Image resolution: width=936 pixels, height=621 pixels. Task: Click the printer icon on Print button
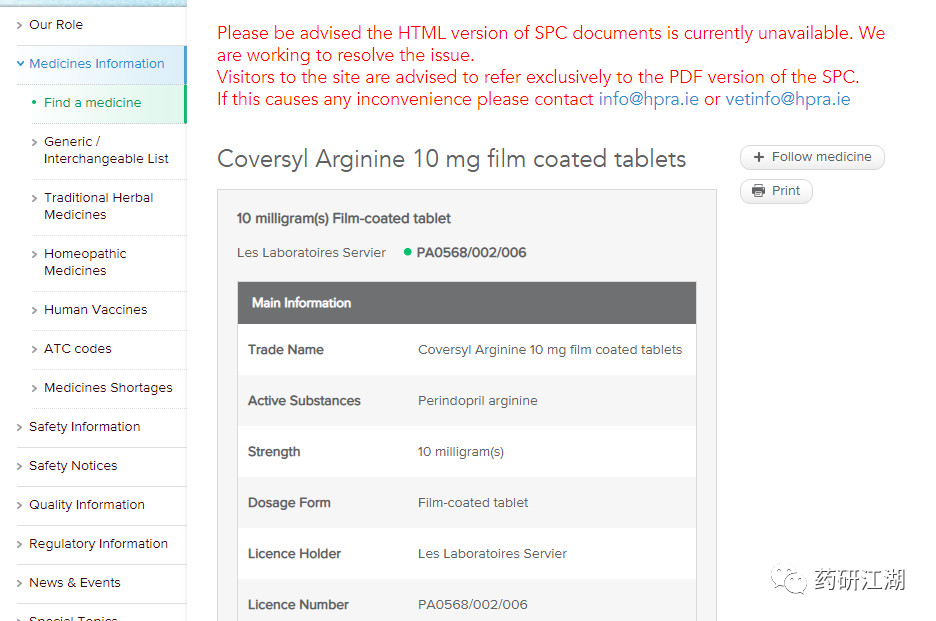758,191
